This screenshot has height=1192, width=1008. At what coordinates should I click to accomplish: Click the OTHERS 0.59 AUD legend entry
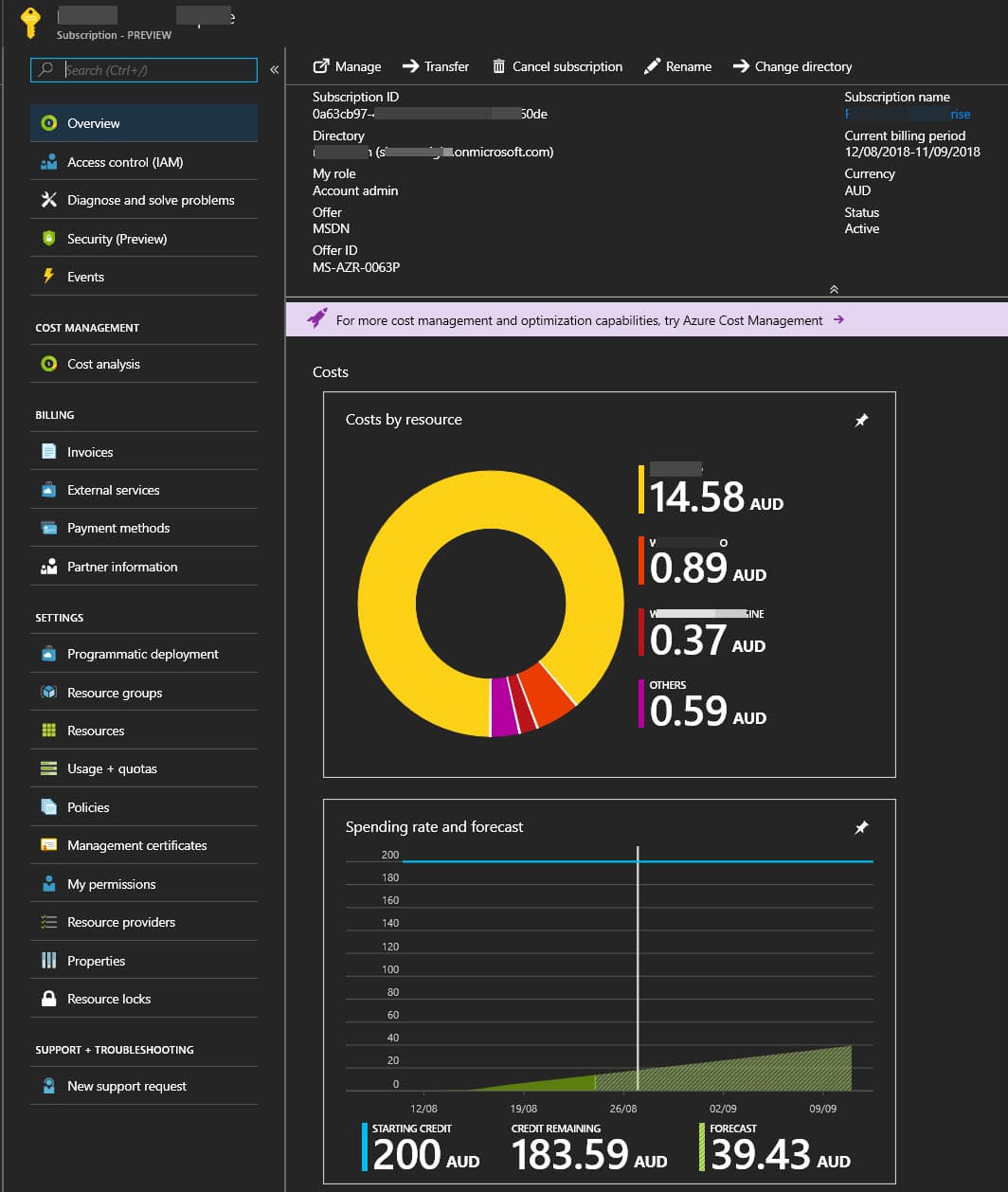click(x=703, y=704)
